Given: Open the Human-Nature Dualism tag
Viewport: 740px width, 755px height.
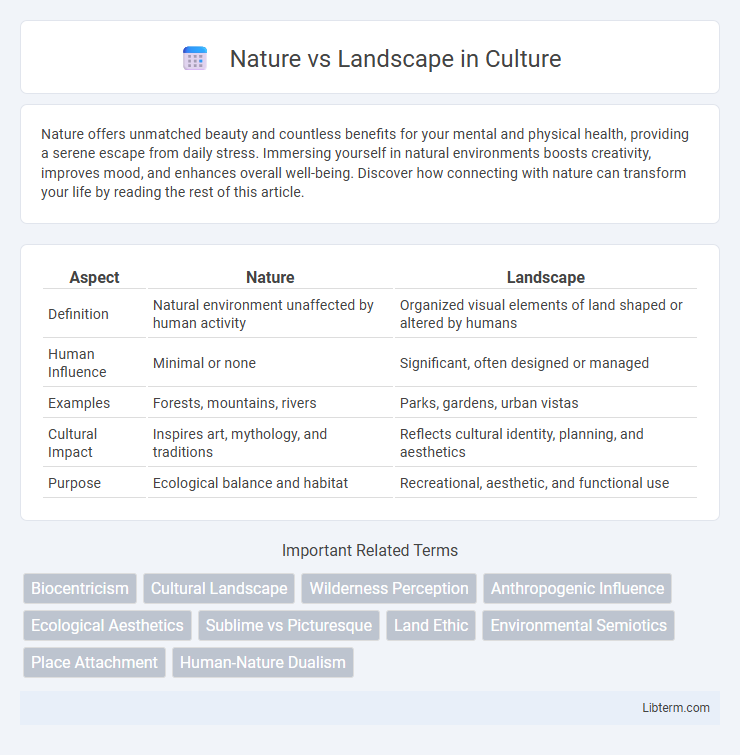Looking at the screenshot, I should point(263,663).
